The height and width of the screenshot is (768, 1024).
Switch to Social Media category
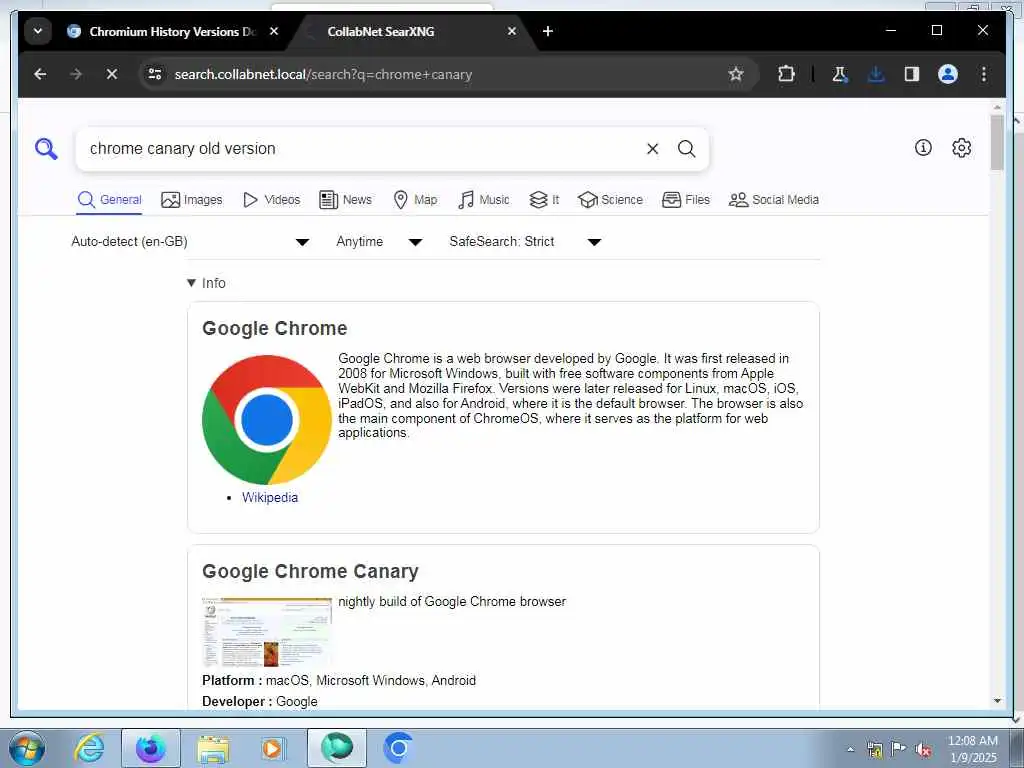773,200
